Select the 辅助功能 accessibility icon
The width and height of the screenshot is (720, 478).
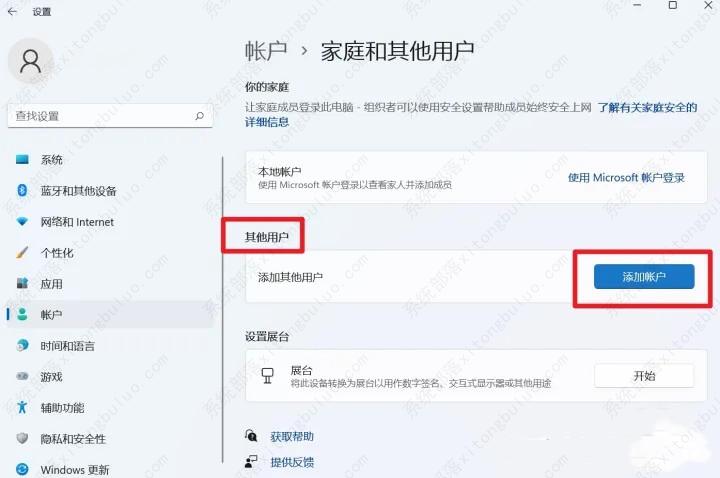pyautogui.click(x=22, y=407)
